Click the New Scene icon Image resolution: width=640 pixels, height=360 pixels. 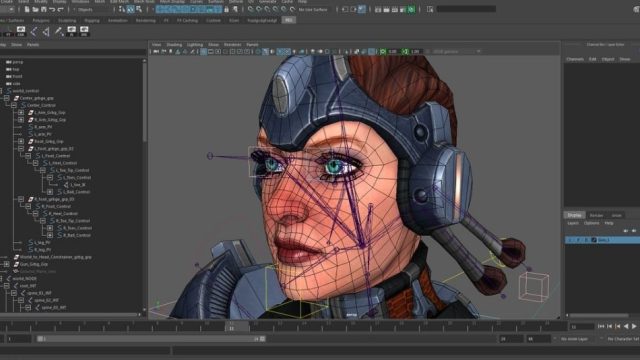pyautogui.click(x=27, y=9)
